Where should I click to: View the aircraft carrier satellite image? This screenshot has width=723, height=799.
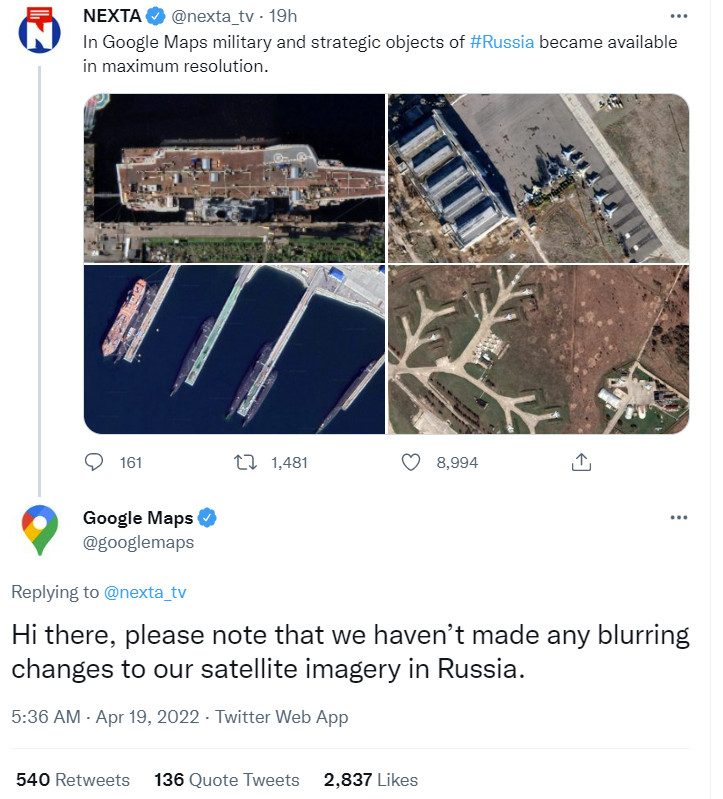coord(234,177)
